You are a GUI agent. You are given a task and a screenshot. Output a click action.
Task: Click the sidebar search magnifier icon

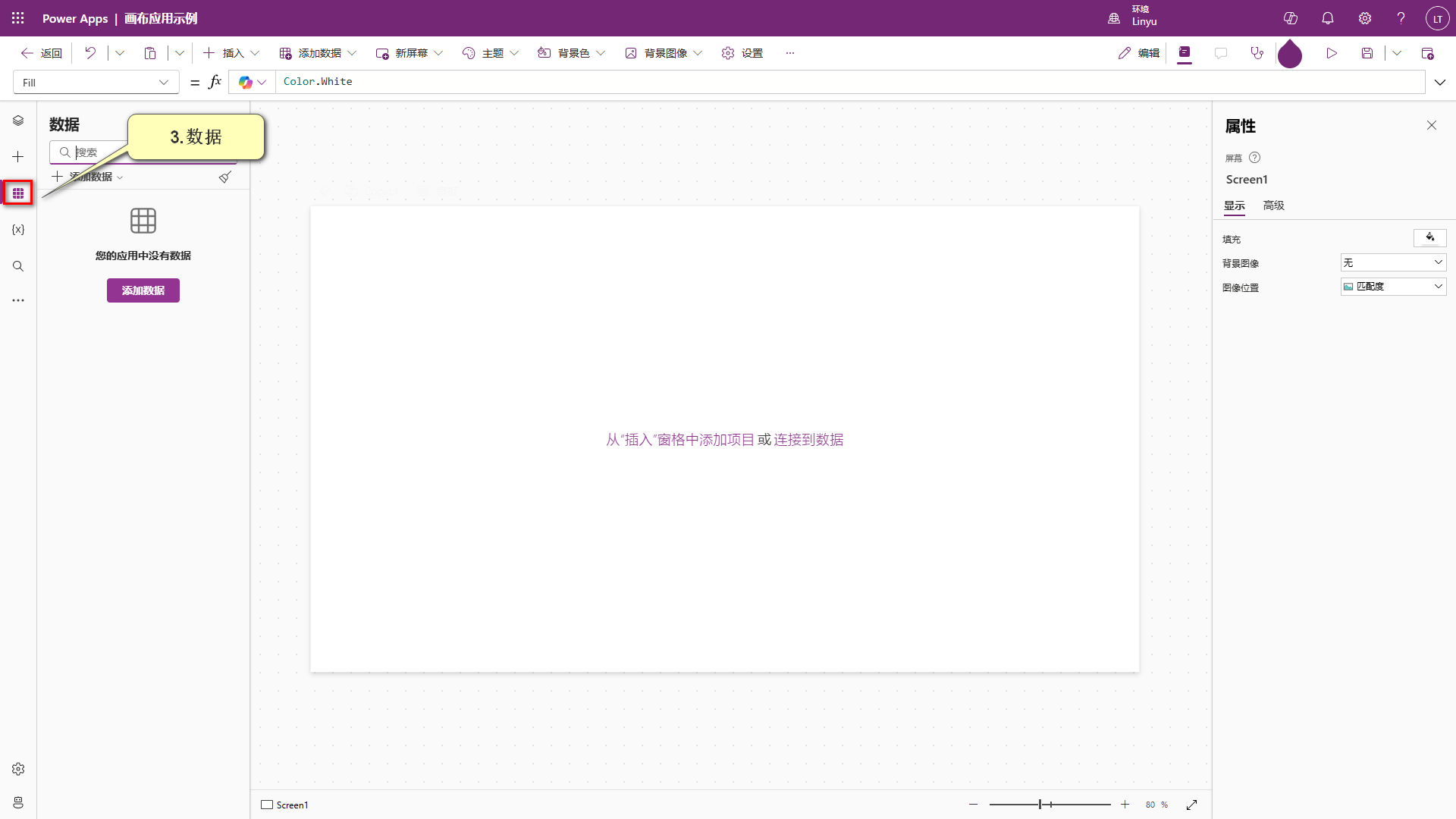[18, 266]
